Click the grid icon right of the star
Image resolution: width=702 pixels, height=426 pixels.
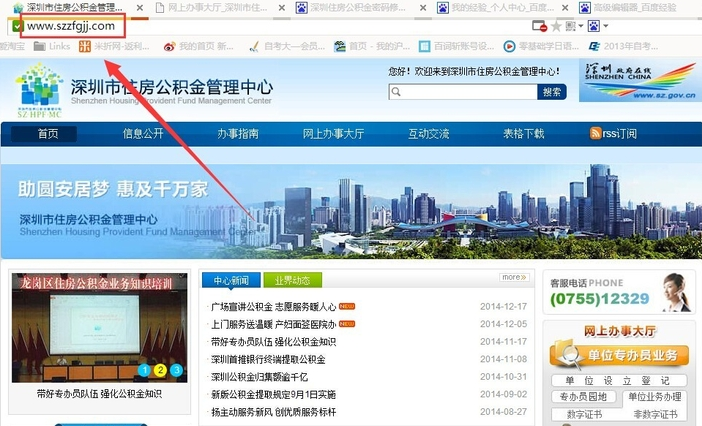pyautogui.click(x=570, y=26)
